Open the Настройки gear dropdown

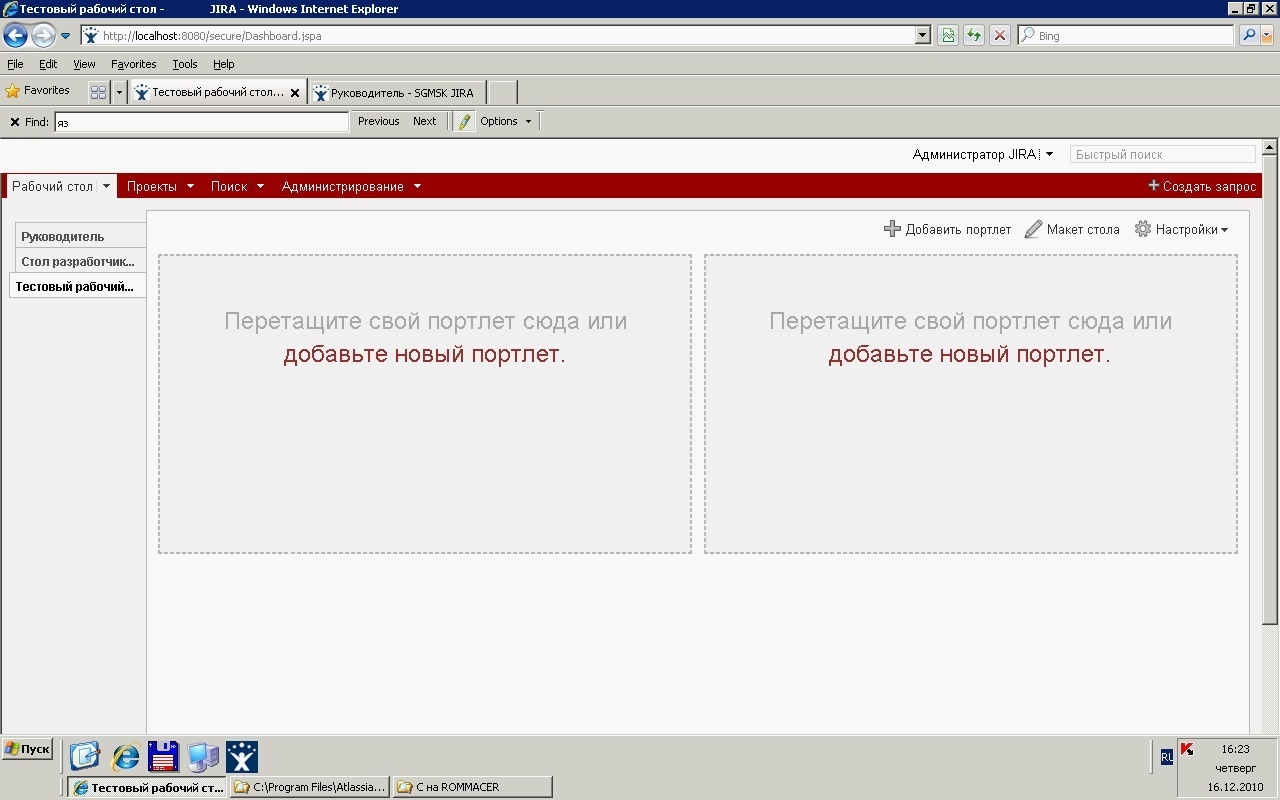[1181, 229]
